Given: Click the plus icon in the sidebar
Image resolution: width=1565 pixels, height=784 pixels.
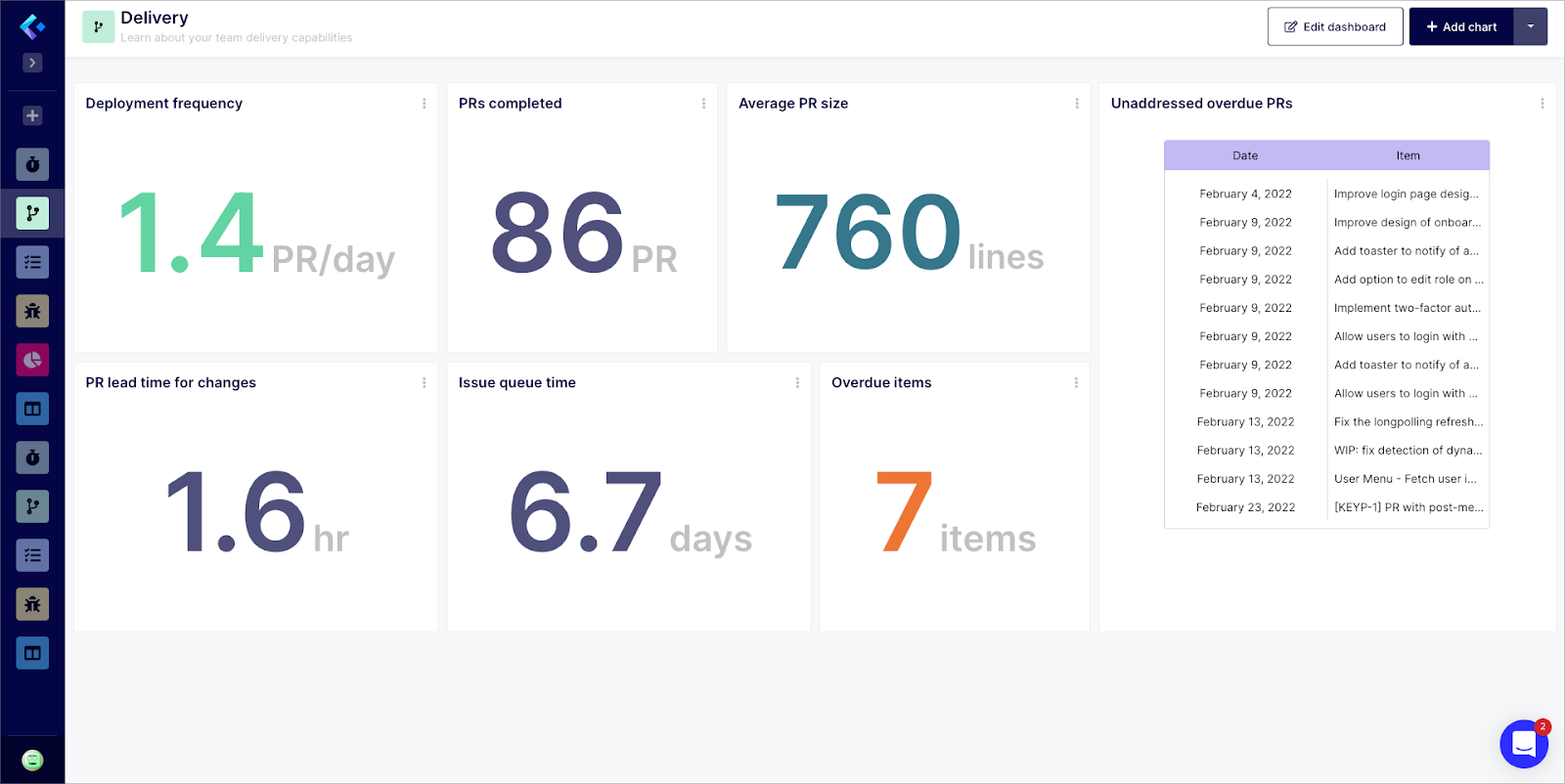Looking at the screenshot, I should (x=32, y=115).
